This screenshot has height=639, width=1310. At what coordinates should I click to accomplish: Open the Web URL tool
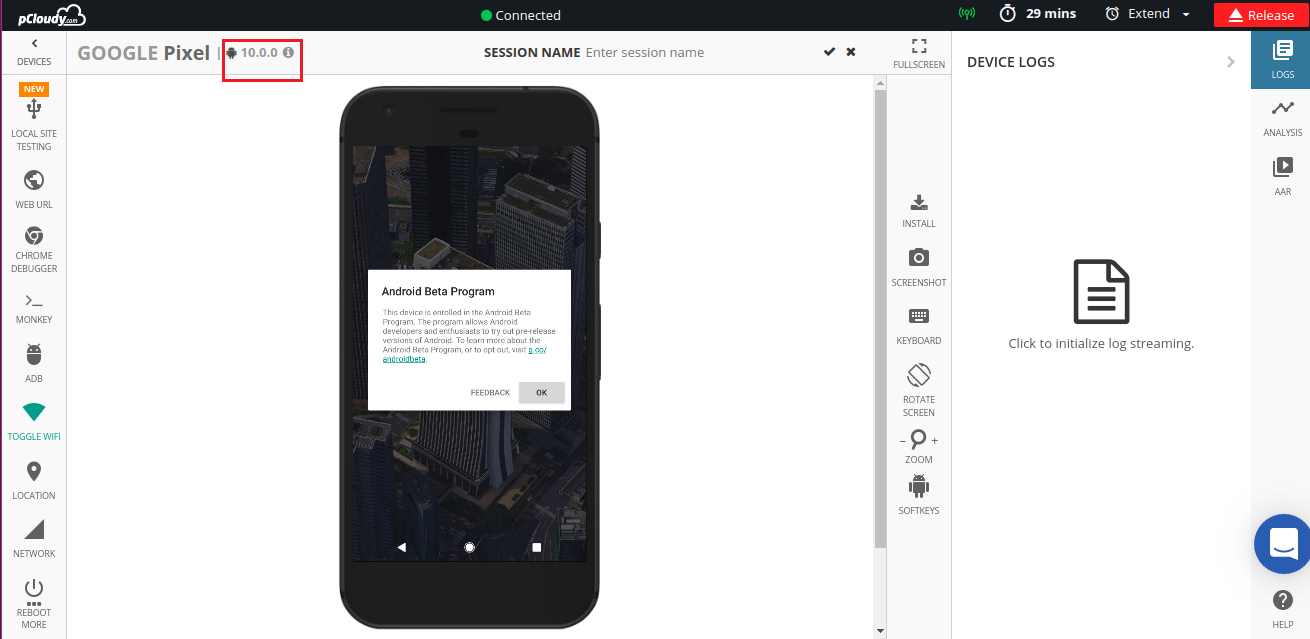[x=34, y=189]
